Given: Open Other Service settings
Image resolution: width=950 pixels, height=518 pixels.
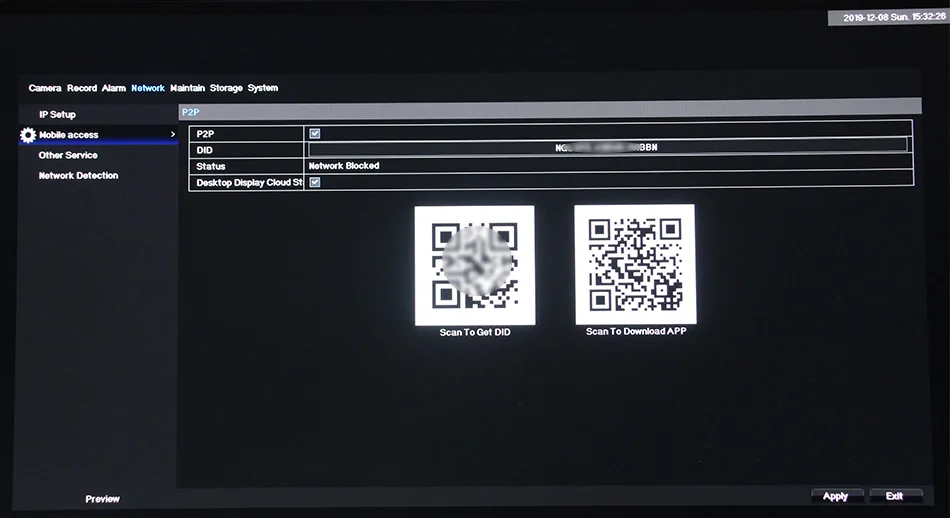Looking at the screenshot, I should (x=68, y=155).
